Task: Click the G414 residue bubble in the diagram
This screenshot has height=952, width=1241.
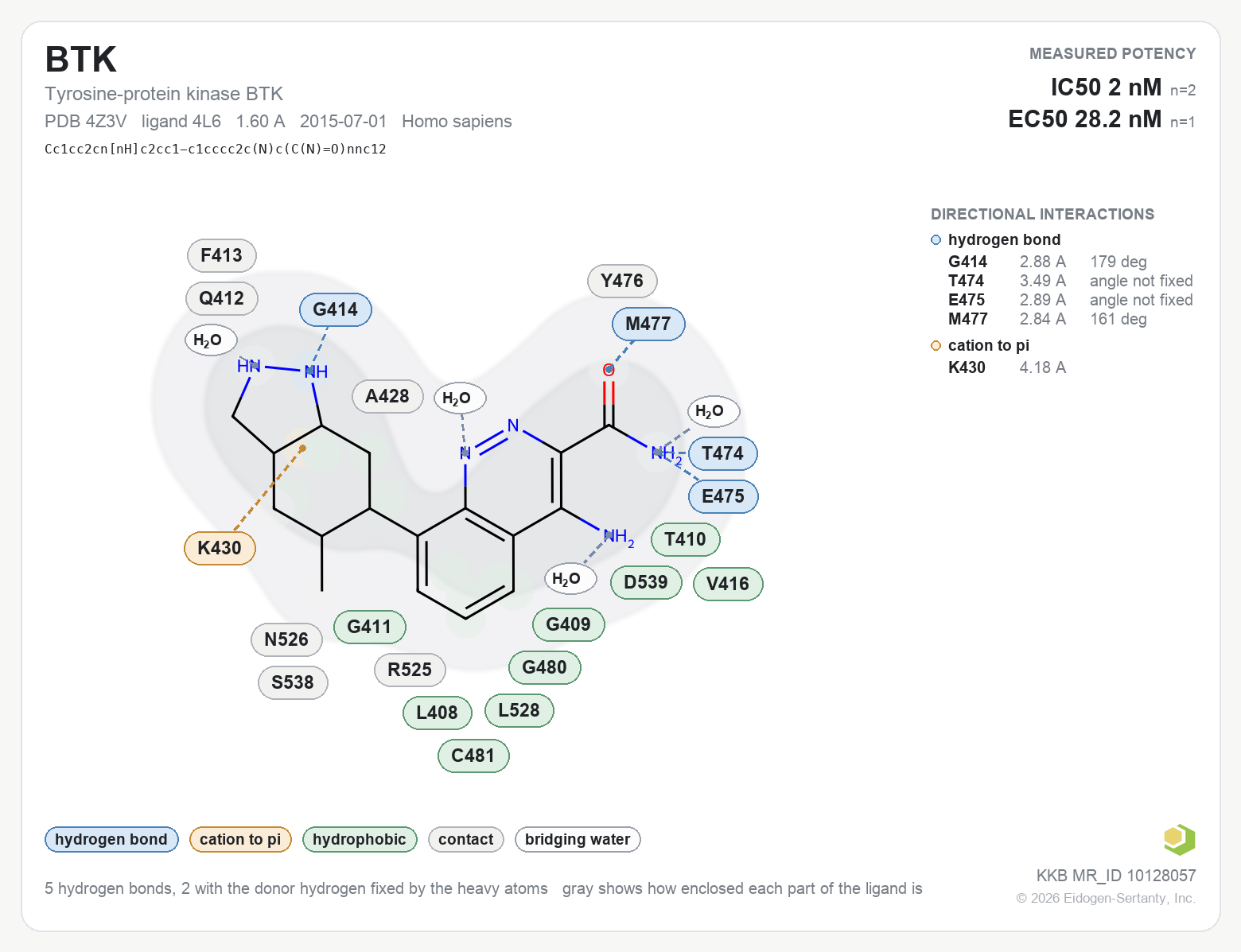Action: click(x=336, y=309)
